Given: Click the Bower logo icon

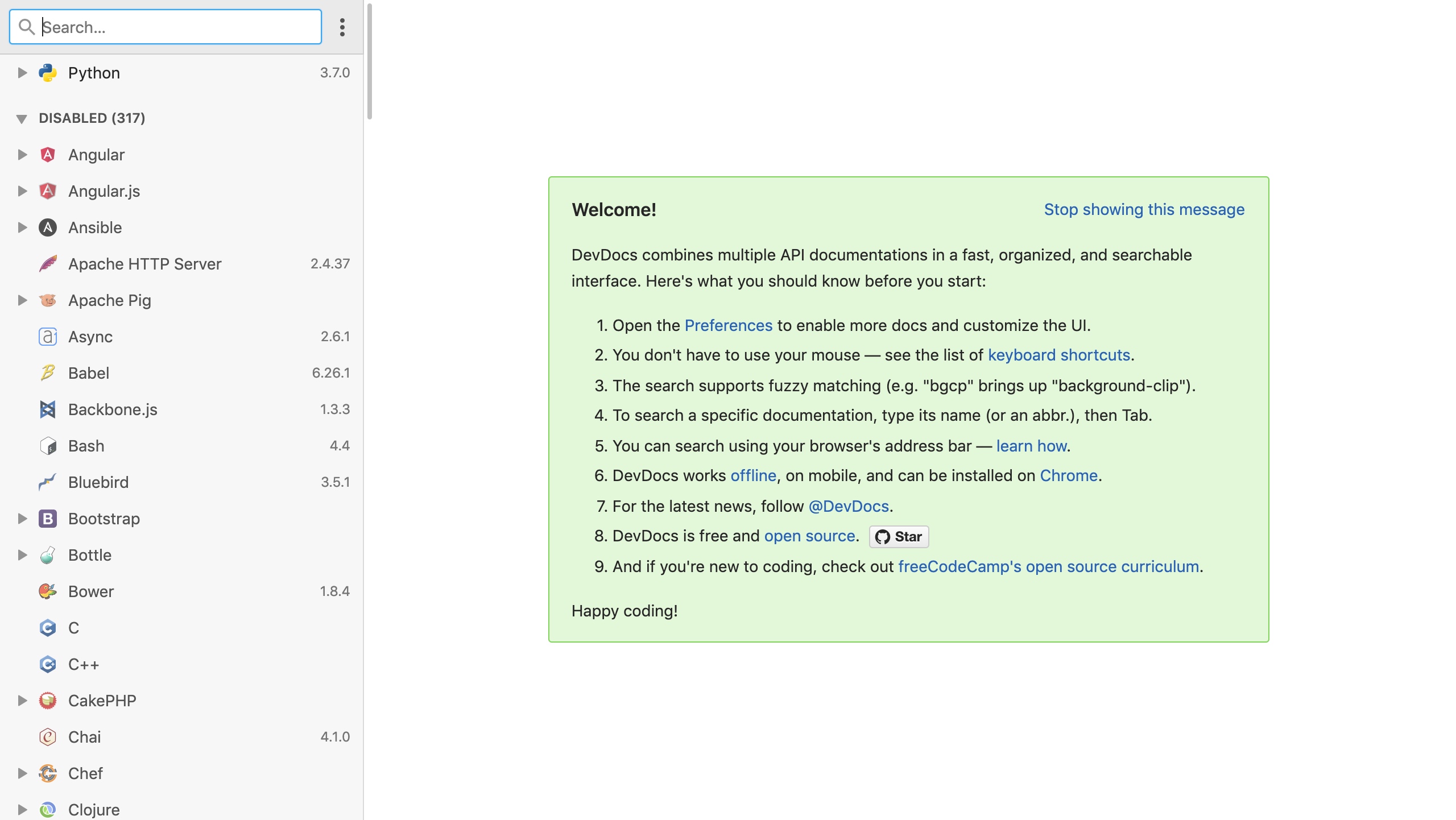Looking at the screenshot, I should click(x=48, y=591).
